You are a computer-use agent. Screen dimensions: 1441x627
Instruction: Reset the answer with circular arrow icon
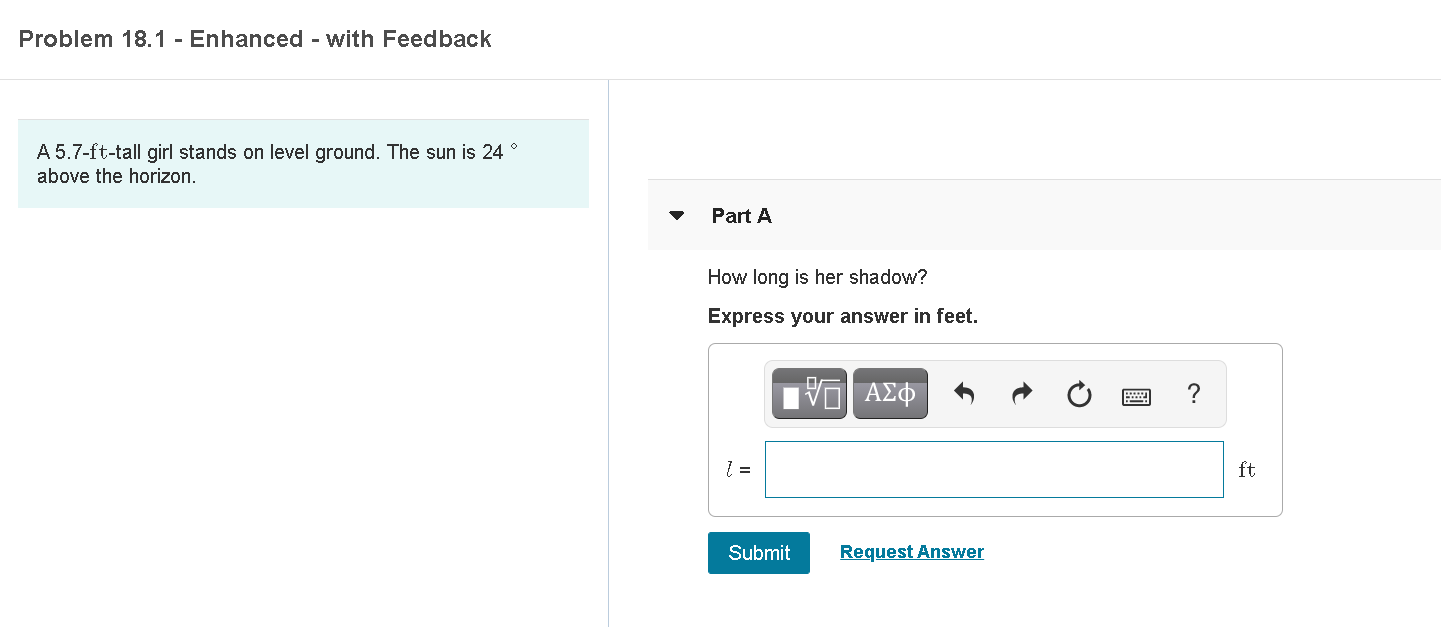[1078, 396]
